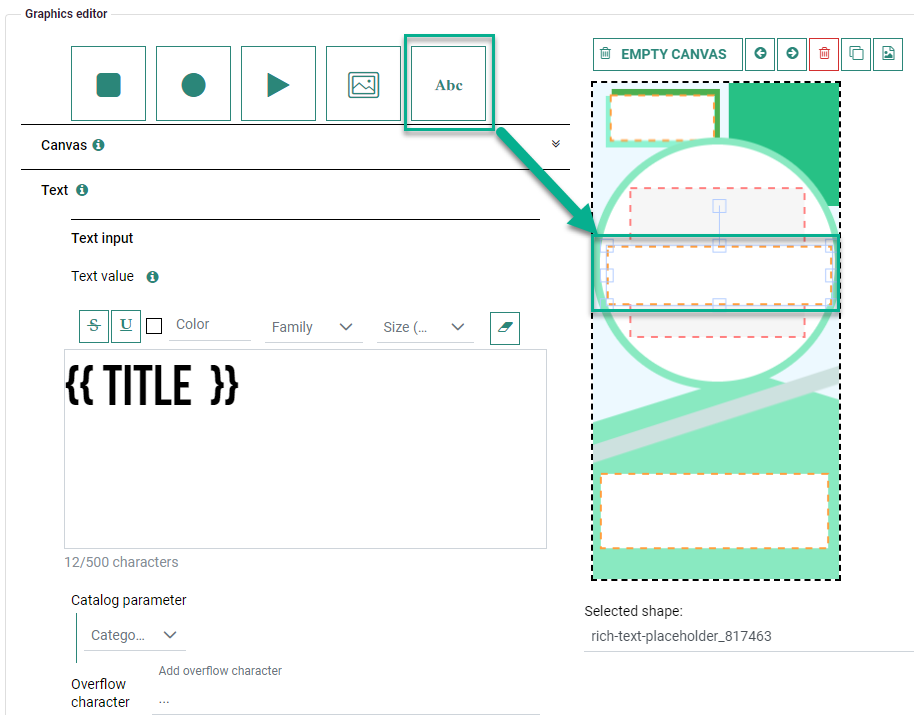This screenshot has width=914, height=715.
Task: Click the overflow character input field
Action: click(345, 701)
